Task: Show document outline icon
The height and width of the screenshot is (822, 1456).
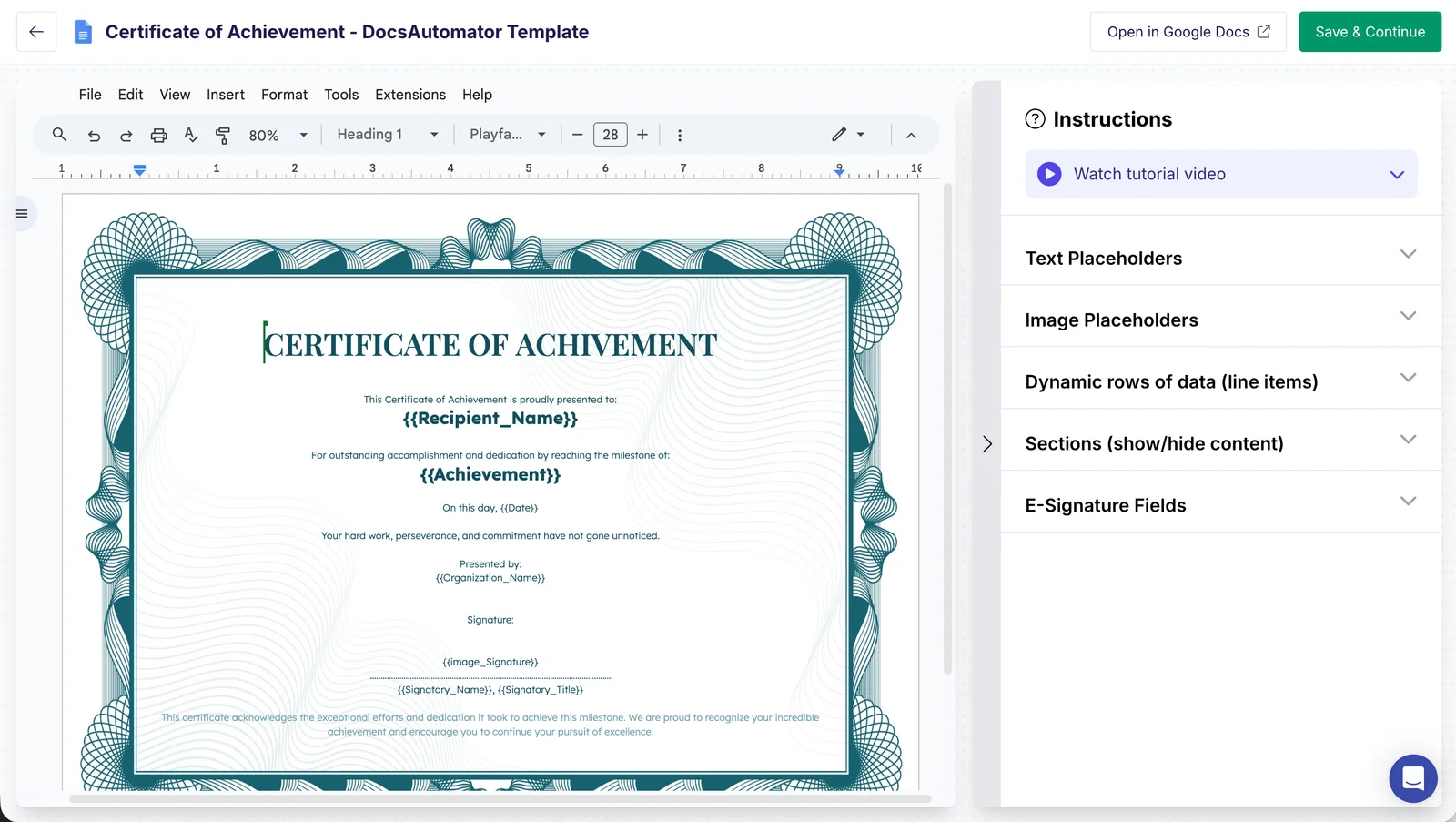Action: [22, 214]
